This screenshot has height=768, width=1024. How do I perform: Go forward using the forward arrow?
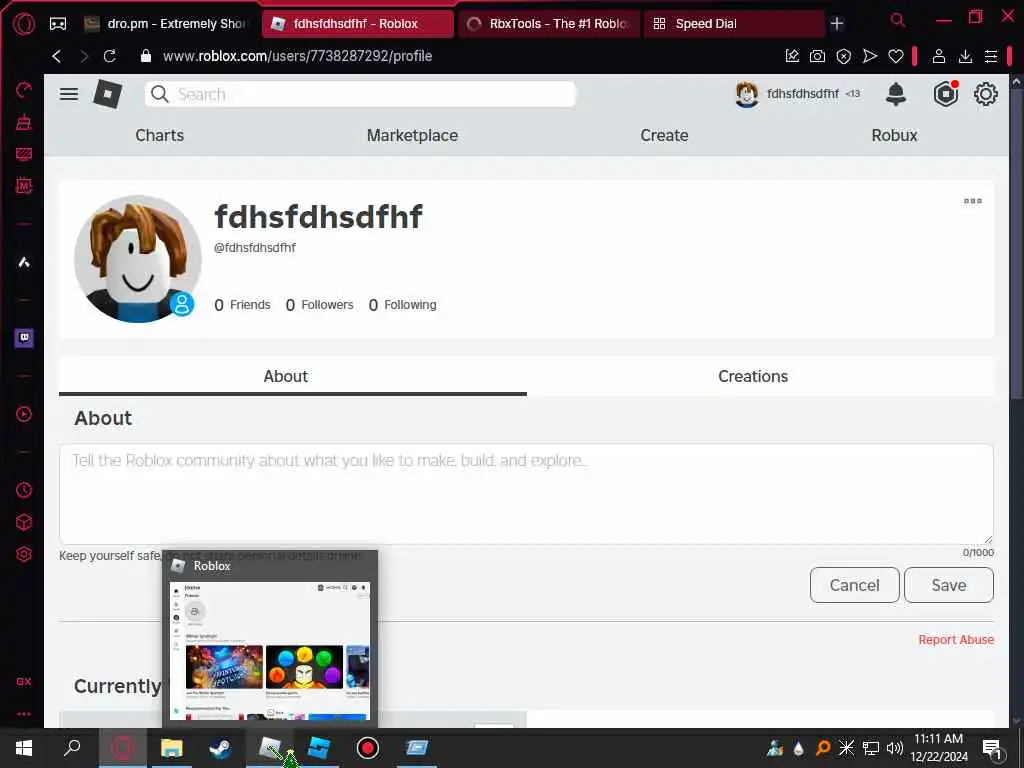point(84,56)
